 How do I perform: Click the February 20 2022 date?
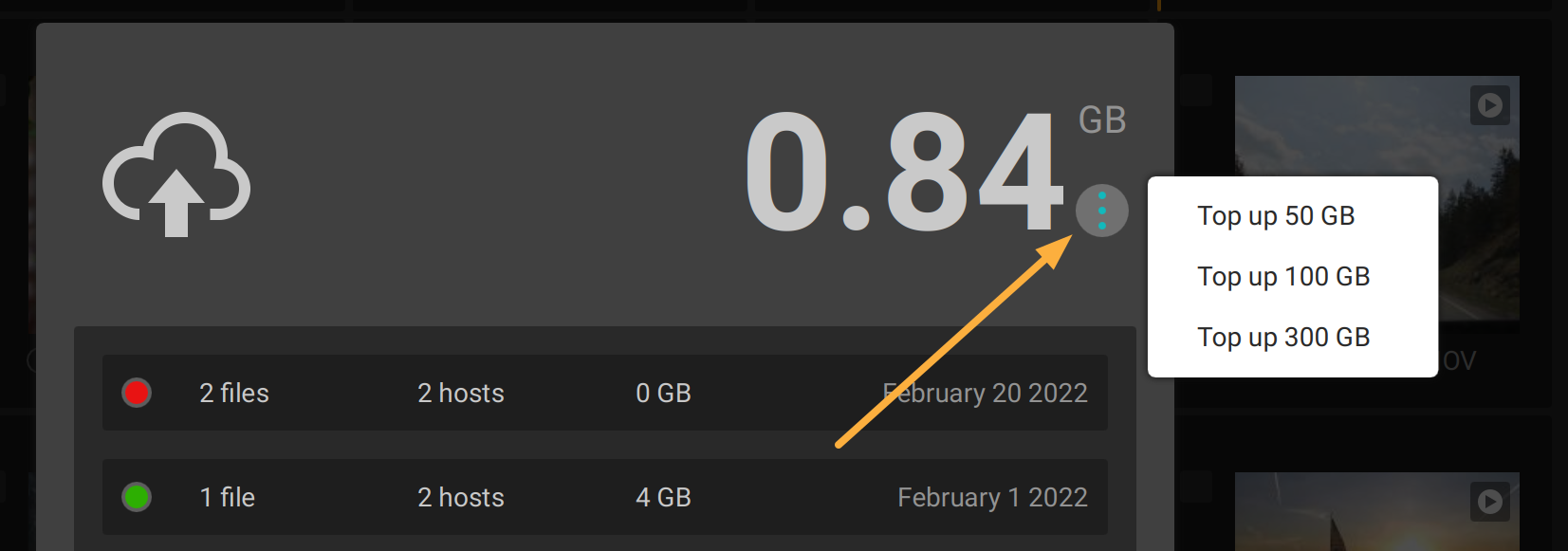click(x=985, y=393)
